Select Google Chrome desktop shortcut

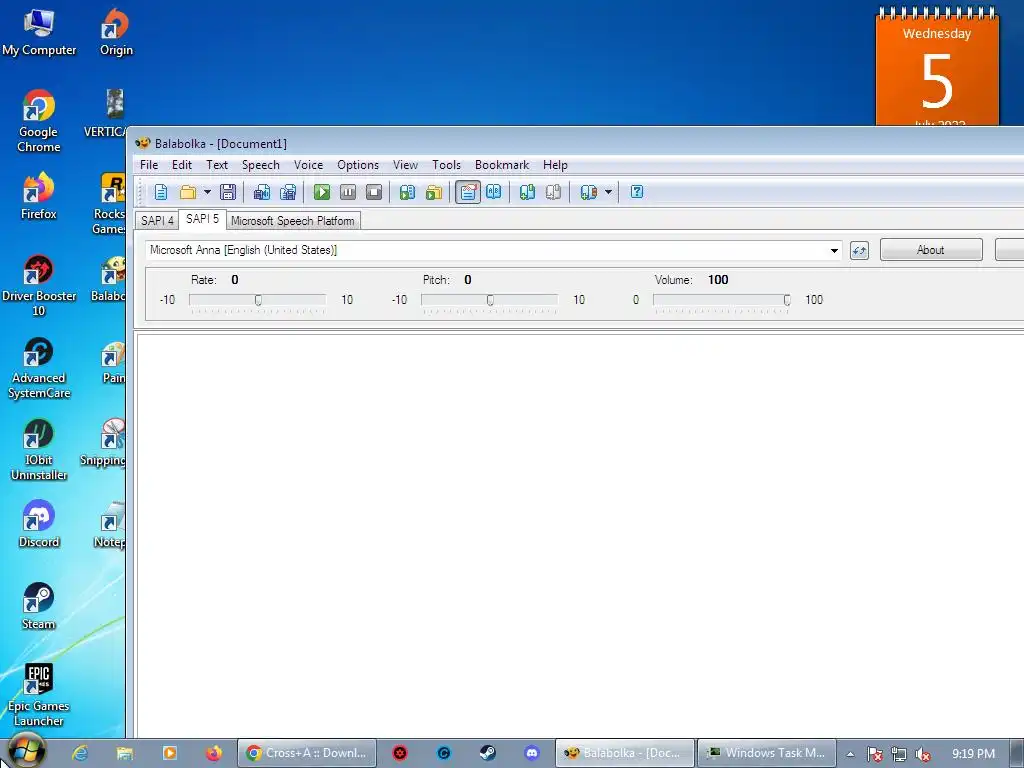click(39, 121)
